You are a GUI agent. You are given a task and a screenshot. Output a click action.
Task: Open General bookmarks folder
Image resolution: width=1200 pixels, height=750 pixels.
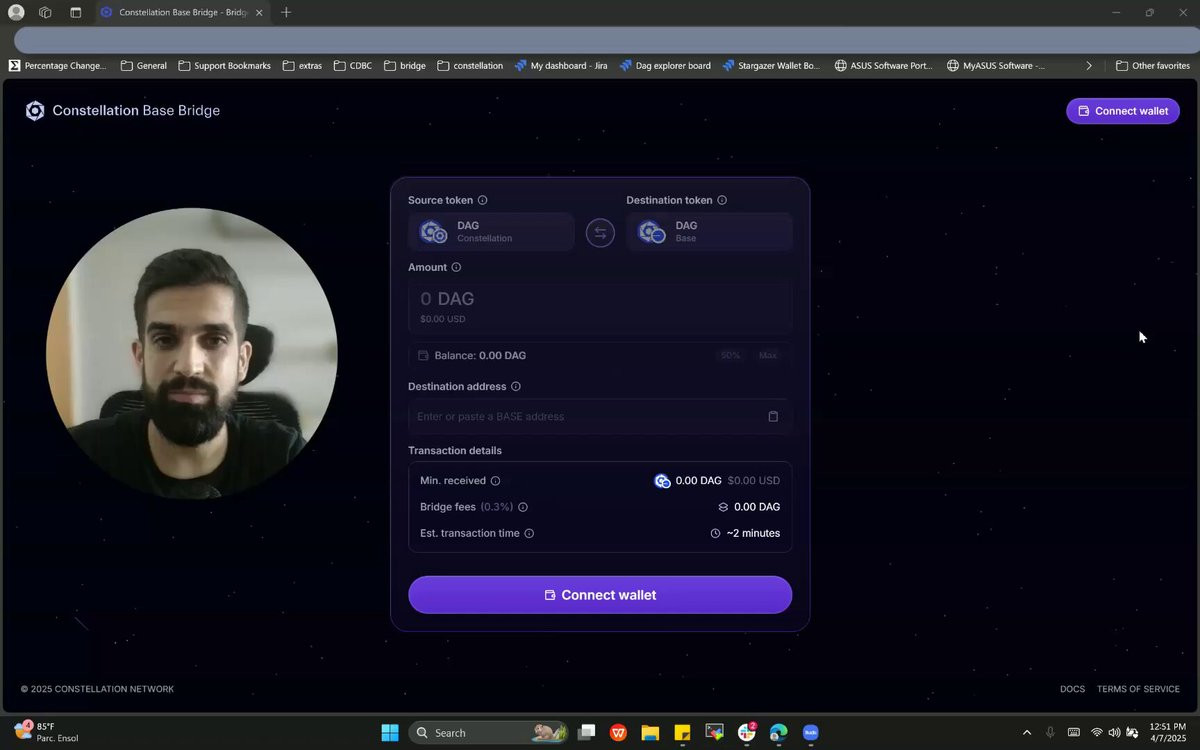[144, 65]
